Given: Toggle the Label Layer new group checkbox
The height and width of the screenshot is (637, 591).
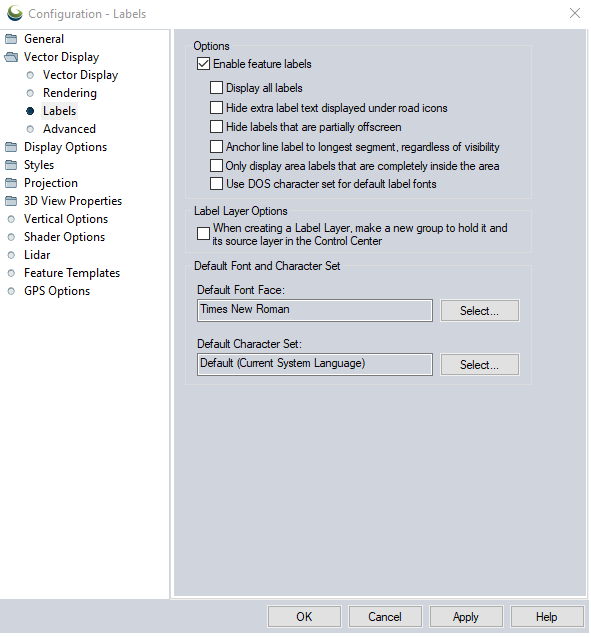Looking at the screenshot, I should coord(203,234).
